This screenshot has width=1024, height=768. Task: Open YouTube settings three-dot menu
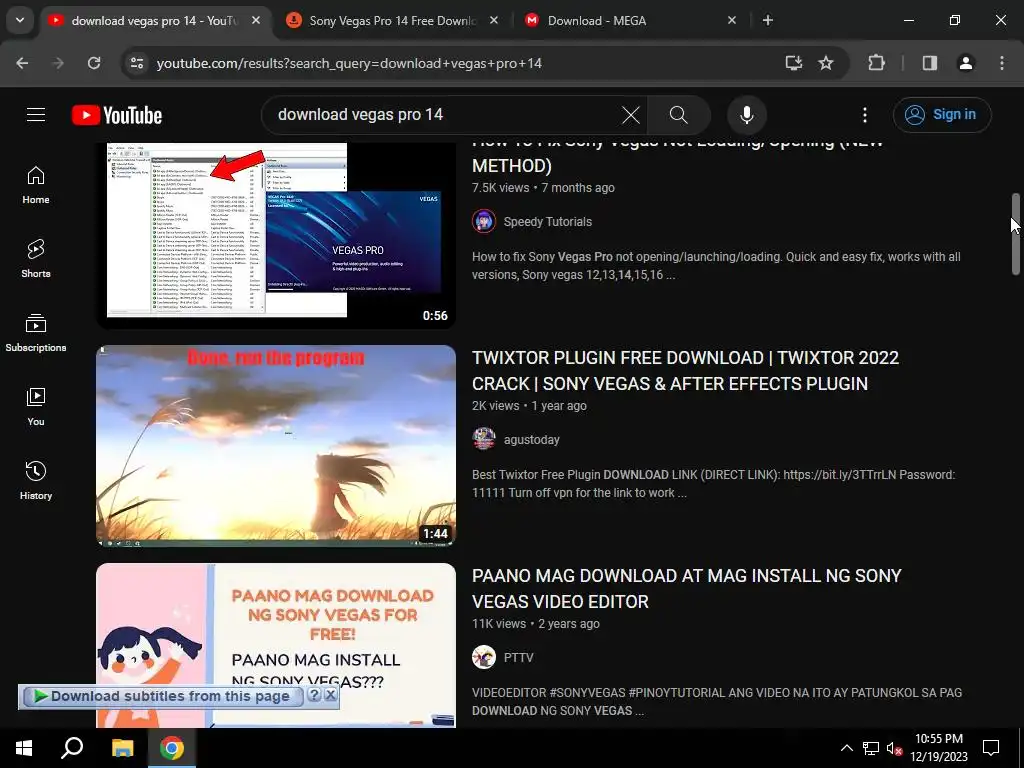(x=865, y=115)
